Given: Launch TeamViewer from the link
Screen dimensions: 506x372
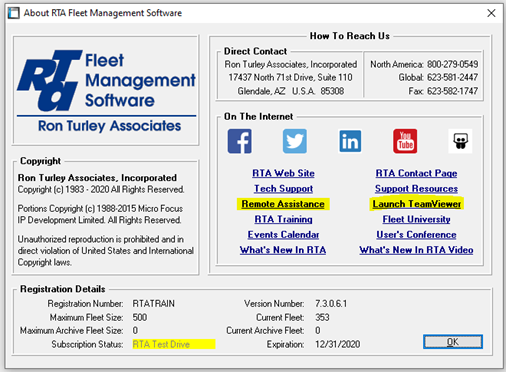Looking at the screenshot, I should click(x=417, y=204).
